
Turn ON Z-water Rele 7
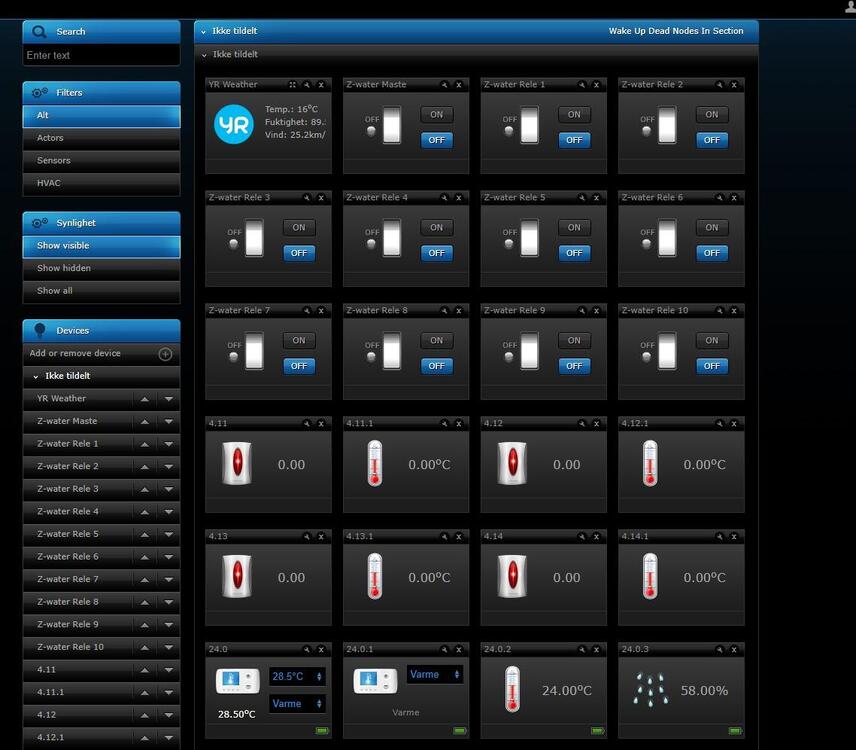[x=299, y=341]
